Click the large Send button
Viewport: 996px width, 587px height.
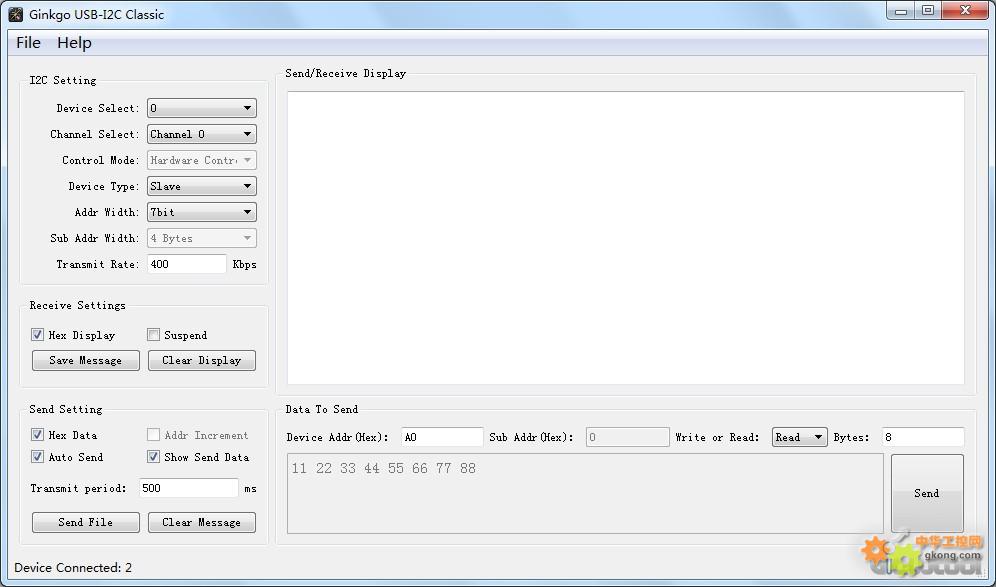click(x=927, y=493)
